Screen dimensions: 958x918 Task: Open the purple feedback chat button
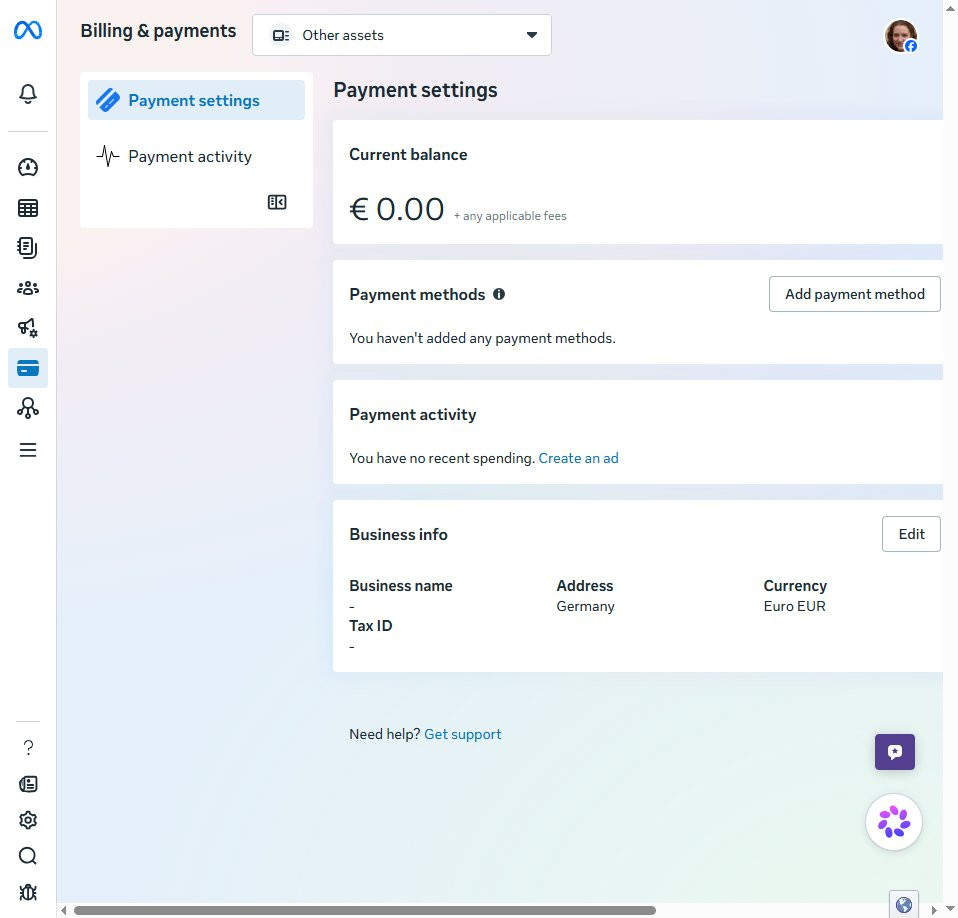894,752
